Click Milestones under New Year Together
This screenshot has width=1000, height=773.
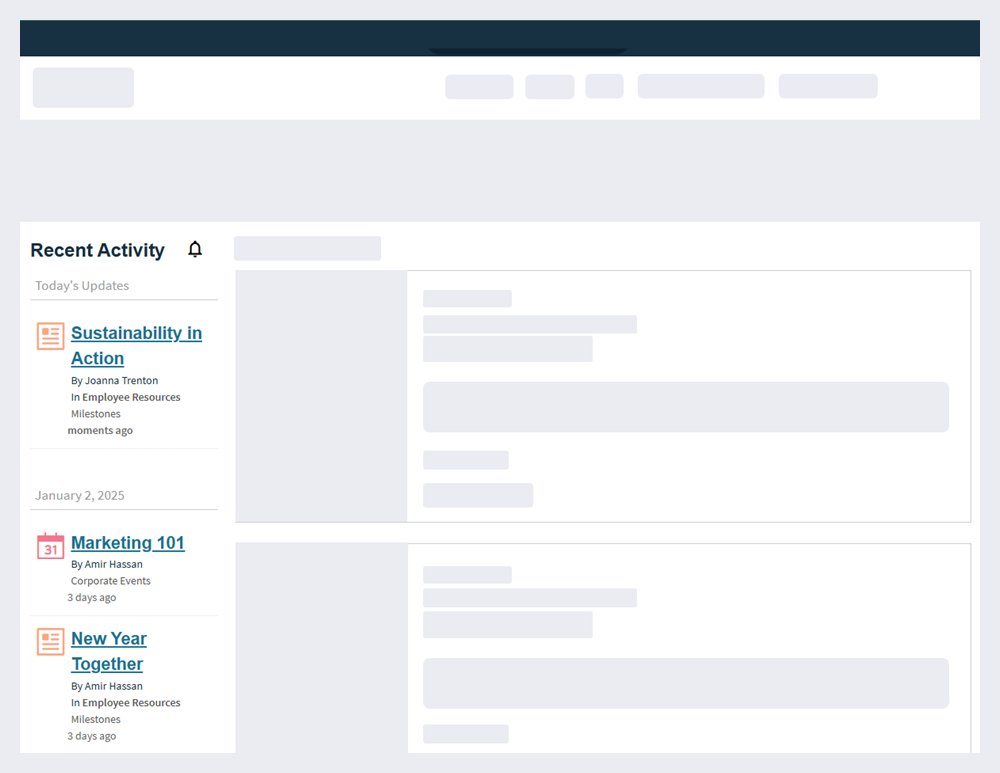[96, 719]
